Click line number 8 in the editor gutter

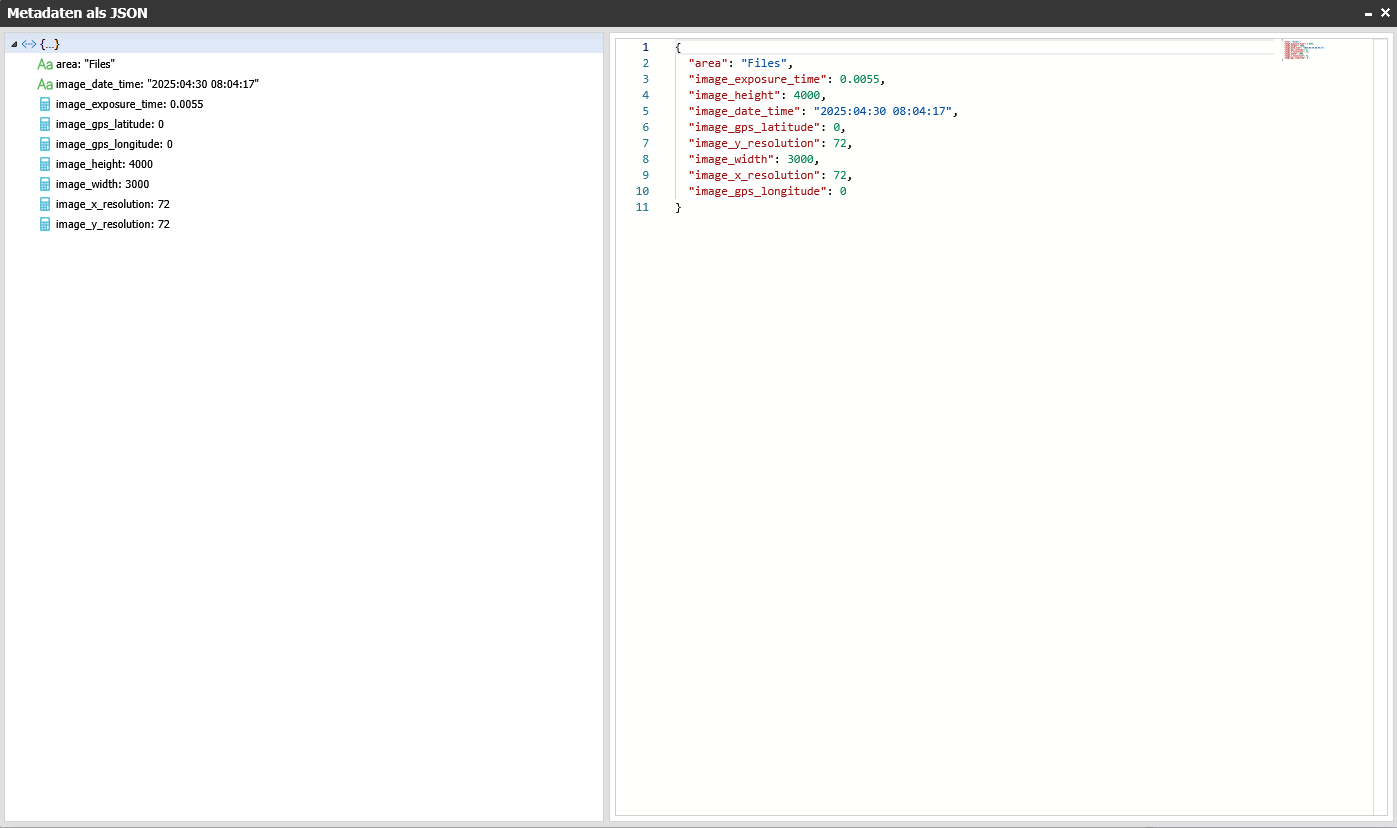645,159
